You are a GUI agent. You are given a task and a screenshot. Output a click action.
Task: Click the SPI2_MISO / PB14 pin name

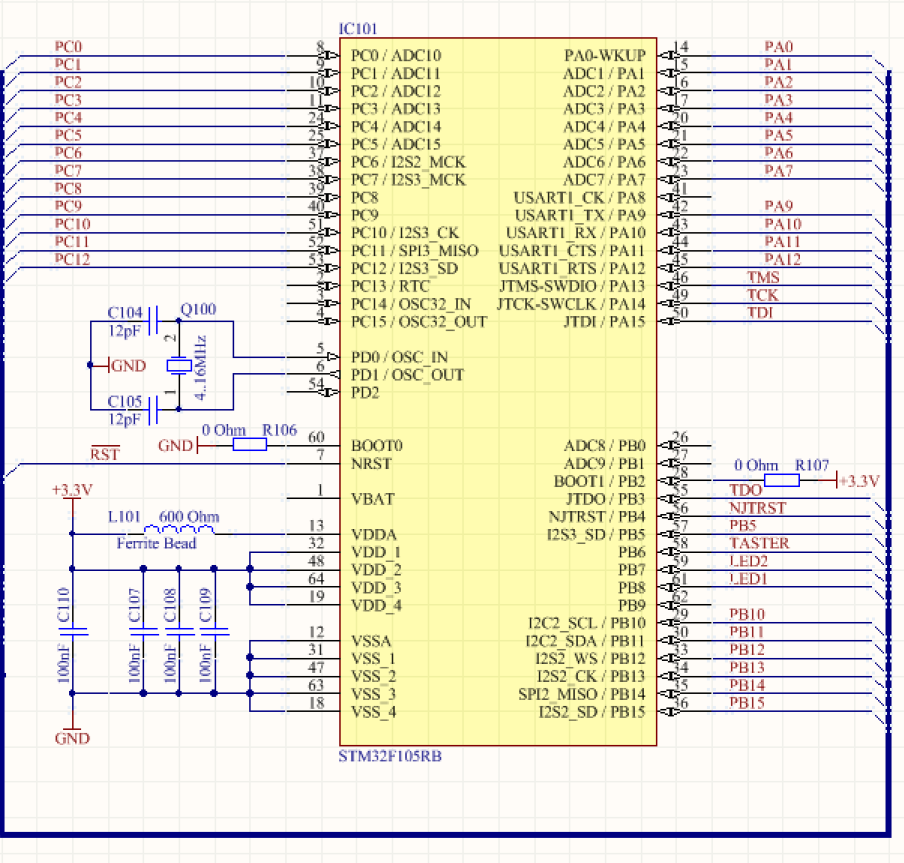click(582, 694)
